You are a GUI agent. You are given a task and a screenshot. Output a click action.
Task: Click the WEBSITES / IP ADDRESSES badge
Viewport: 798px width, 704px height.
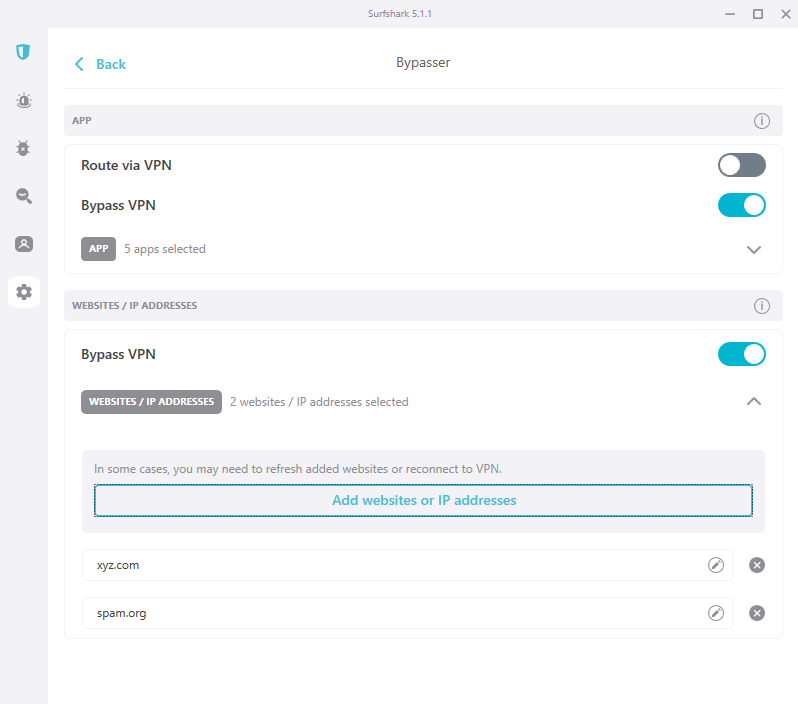point(151,402)
